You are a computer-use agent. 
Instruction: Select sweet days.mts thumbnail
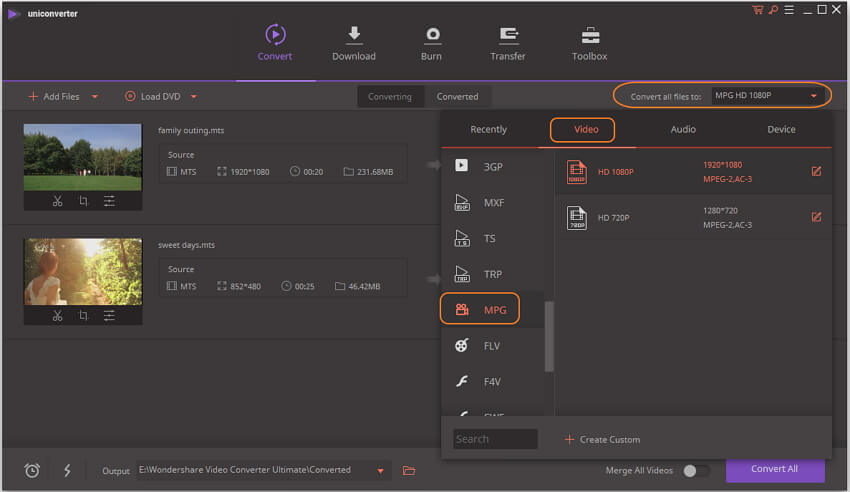point(83,271)
